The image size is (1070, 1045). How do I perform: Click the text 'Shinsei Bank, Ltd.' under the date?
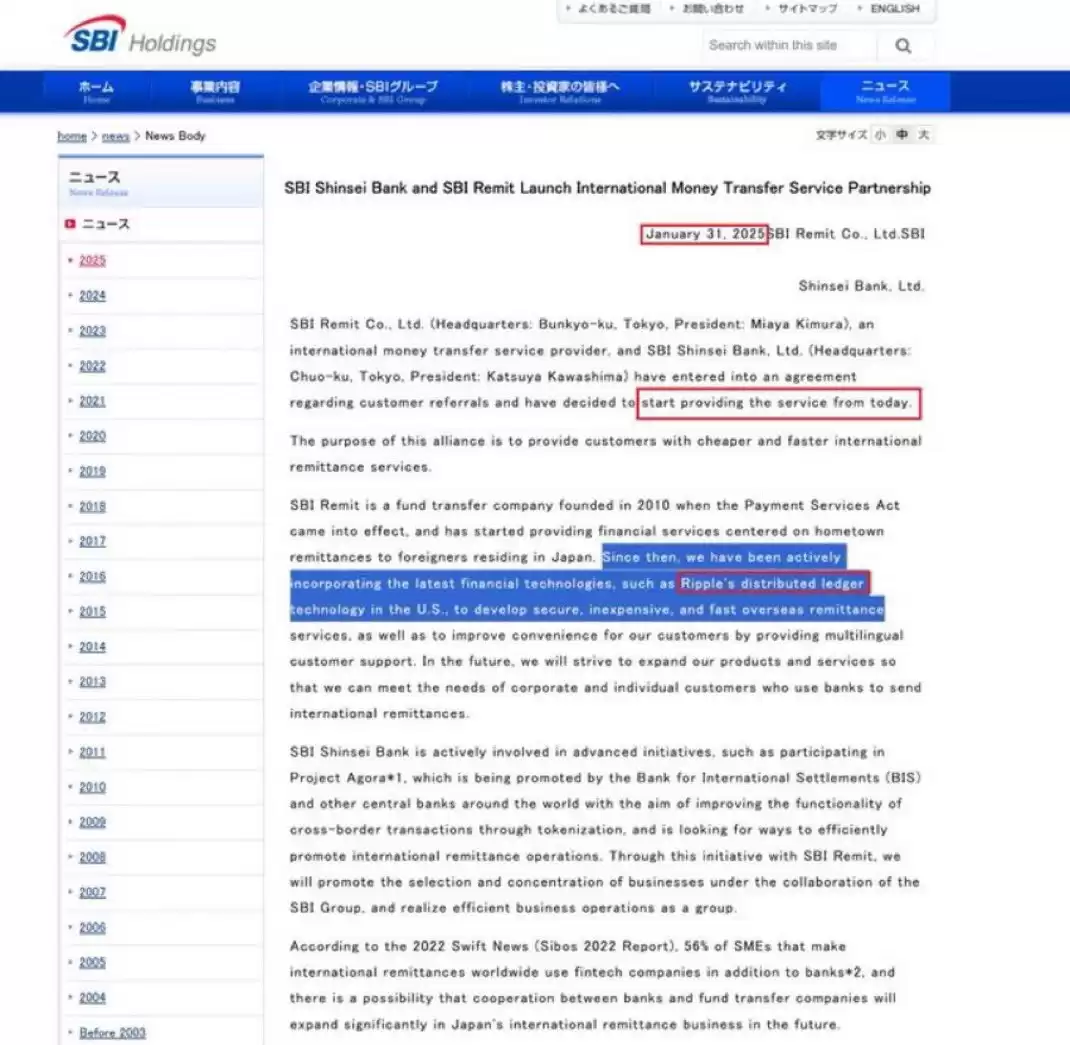[862, 286]
